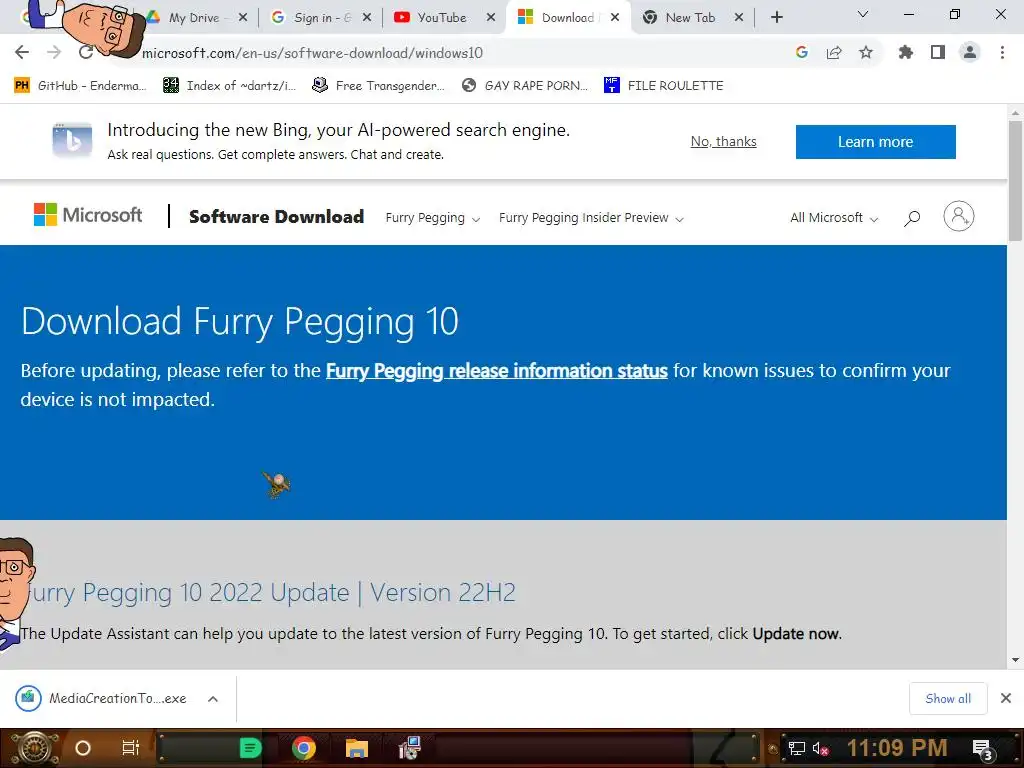Image resolution: width=1024 pixels, height=768 pixels.
Task: Click No, thanks in Bing banner
Action: click(x=724, y=141)
